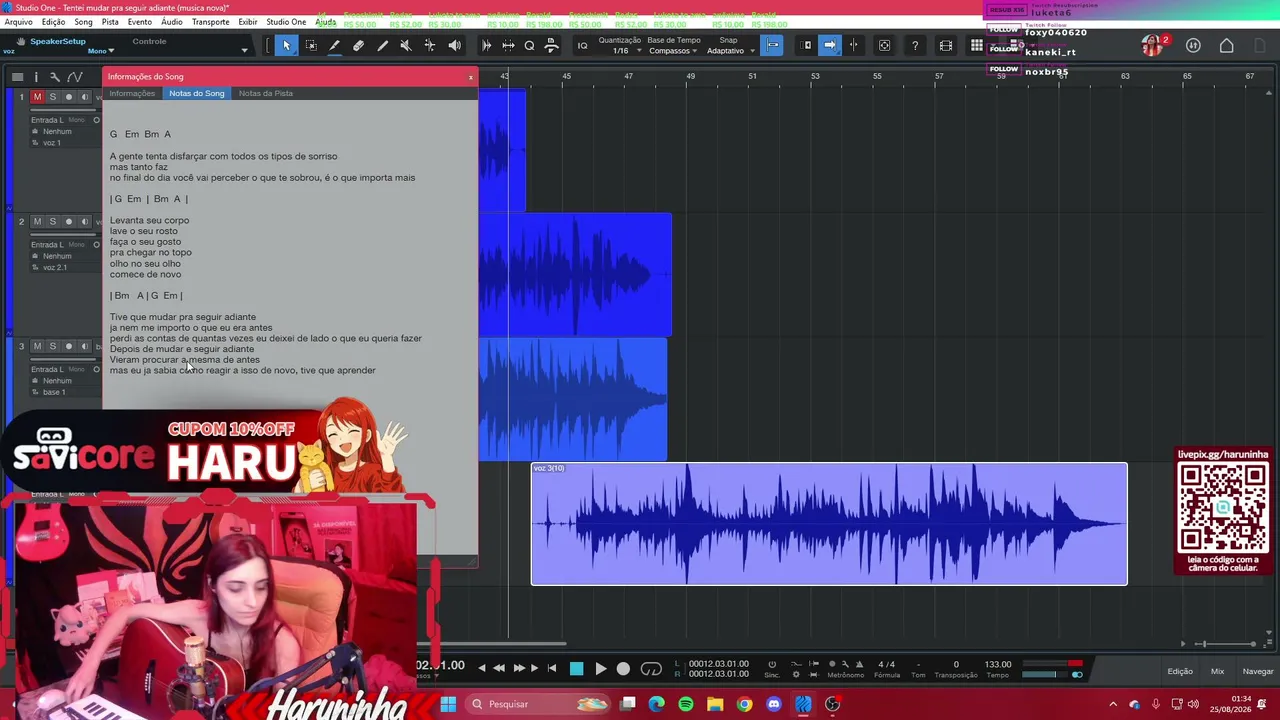Image resolution: width=1280 pixels, height=720 pixels.
Task: Select the Eraser tool
Action: point(358,45)
